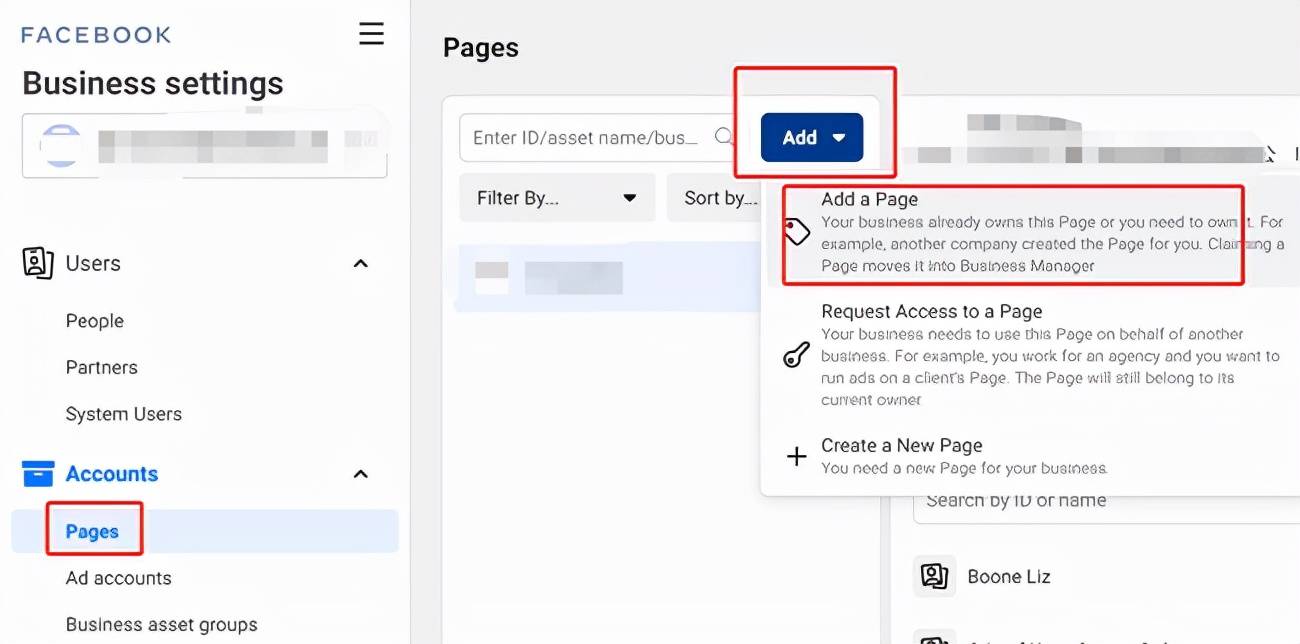1300x644 pixels.
Task: Click the Boone Liz person icon
Action: pyautogui.click(x=934, y=576)
